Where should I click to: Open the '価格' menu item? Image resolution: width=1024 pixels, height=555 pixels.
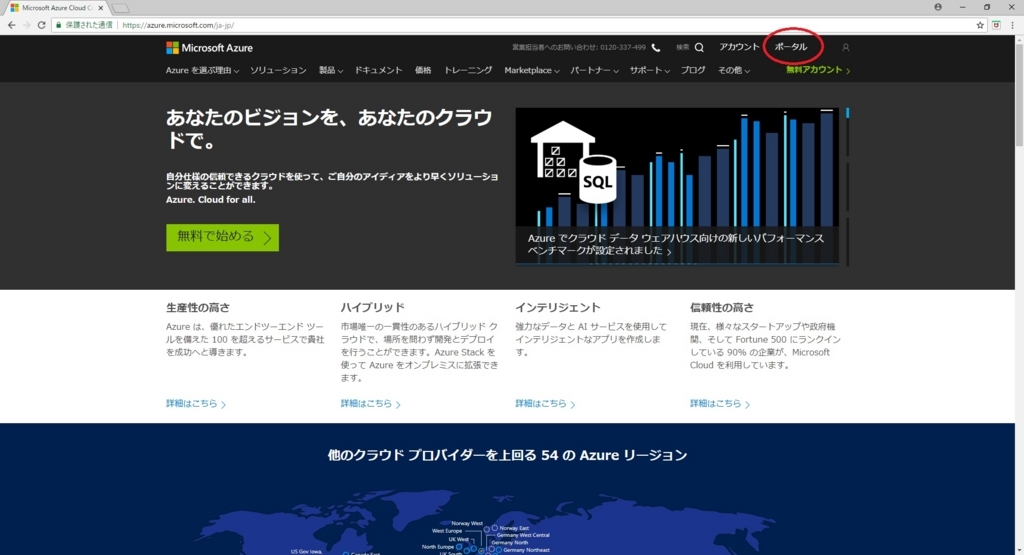[x=423, y=71]
